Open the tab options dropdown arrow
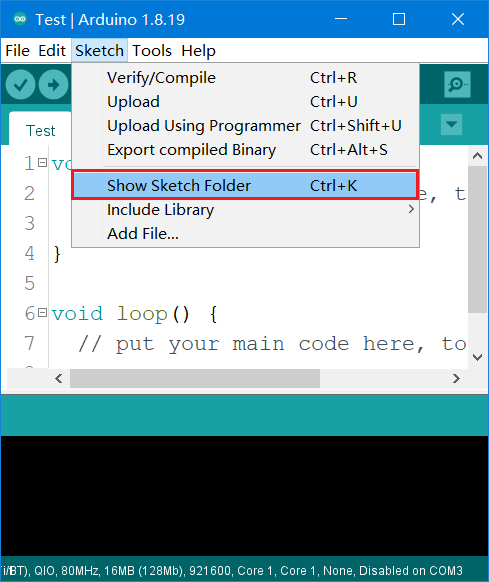 [451, 124]
